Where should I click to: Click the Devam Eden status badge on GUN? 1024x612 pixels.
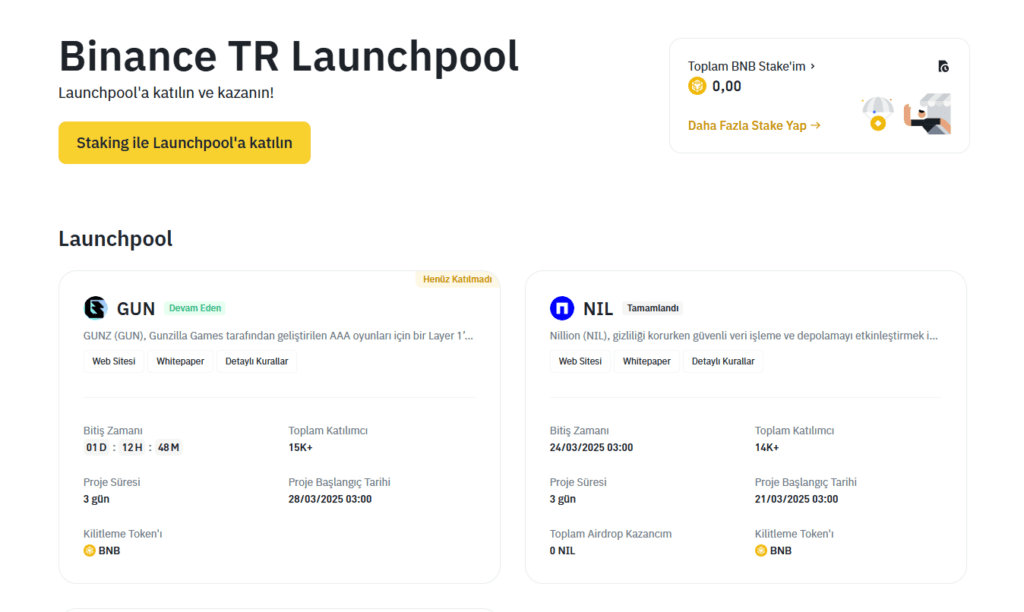194,308
